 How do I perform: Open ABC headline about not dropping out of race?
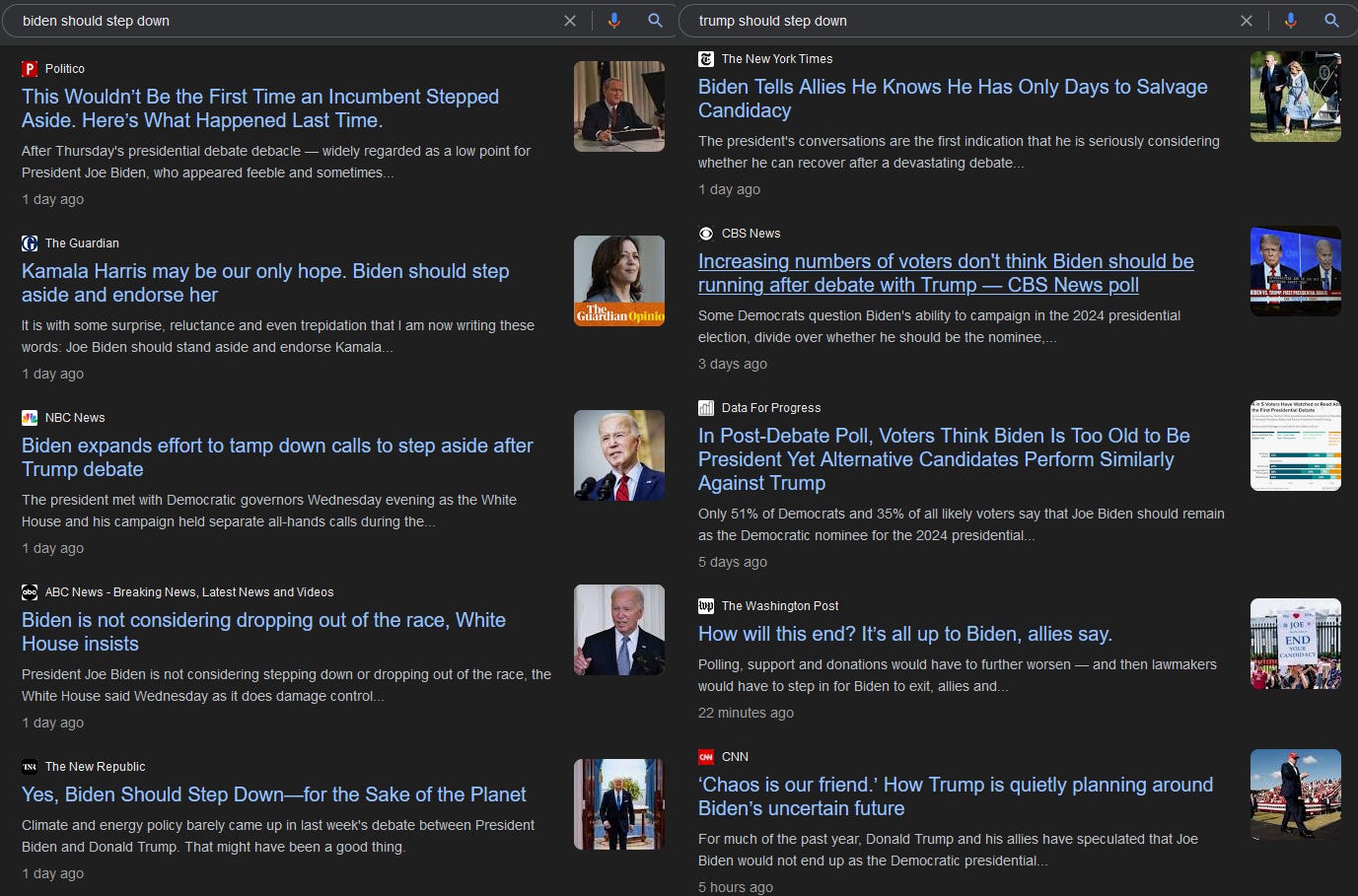click(x=263, y=632)
